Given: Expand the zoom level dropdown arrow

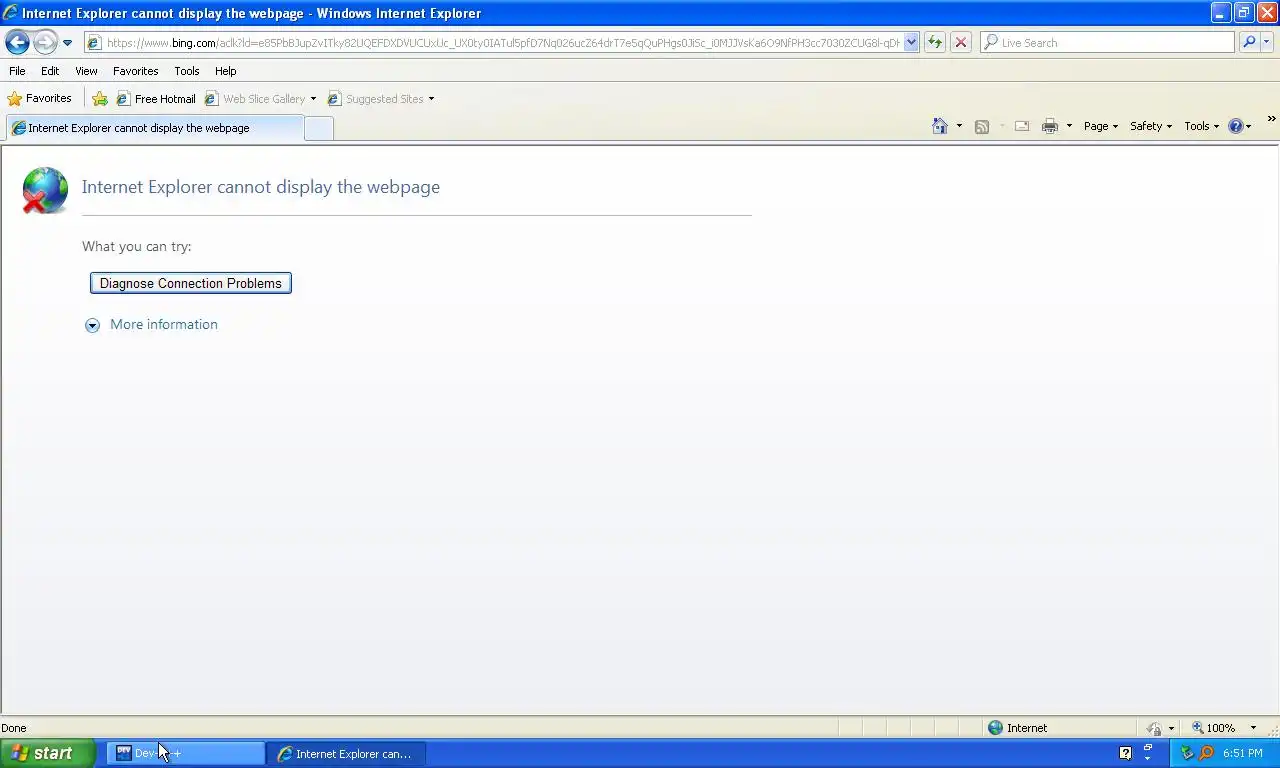Looking at the screenshot, I should [1253, 728].
